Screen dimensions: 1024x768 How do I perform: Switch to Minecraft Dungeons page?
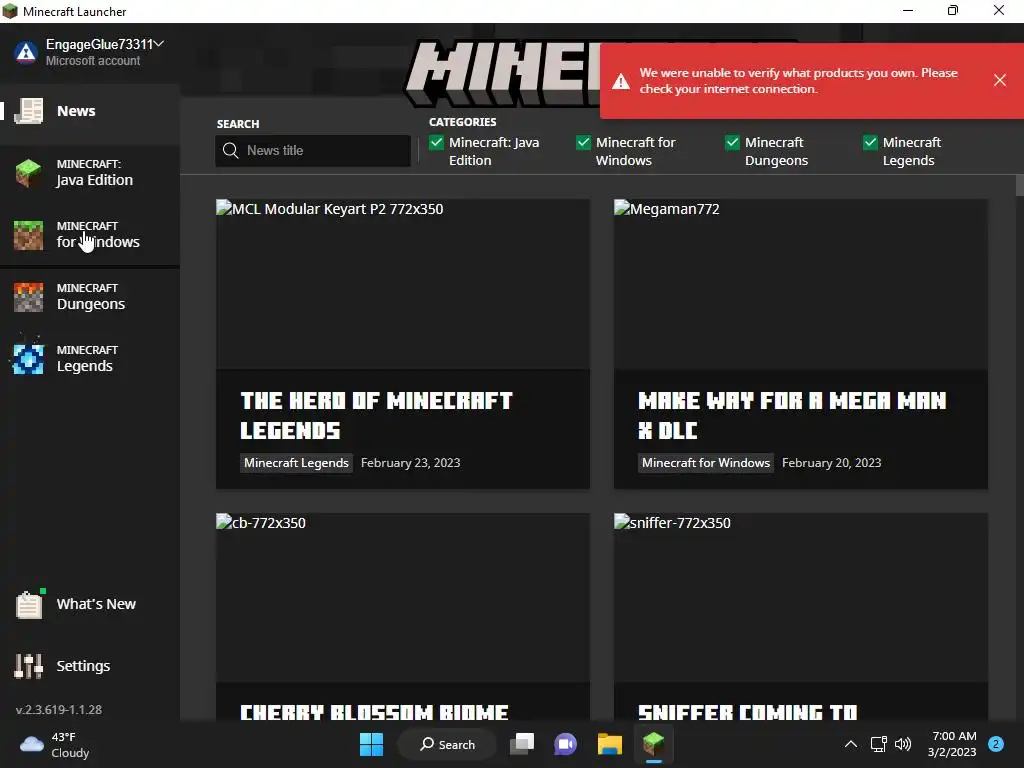tap(90, 297)
